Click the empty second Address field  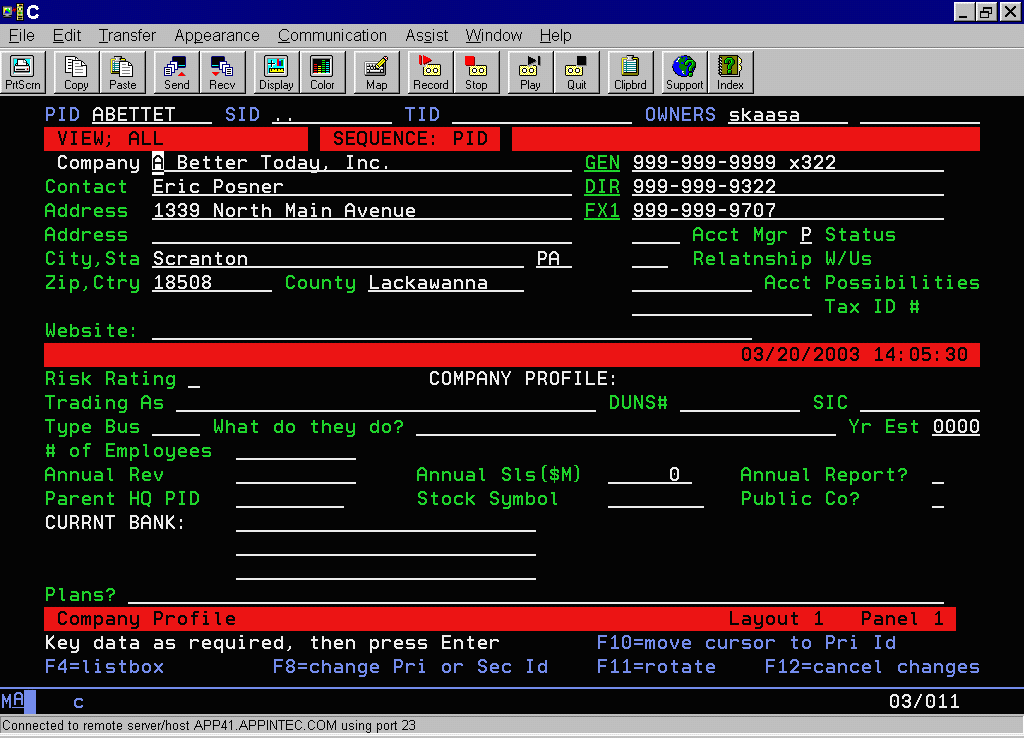pyautogui.click(x=362, y=234)
